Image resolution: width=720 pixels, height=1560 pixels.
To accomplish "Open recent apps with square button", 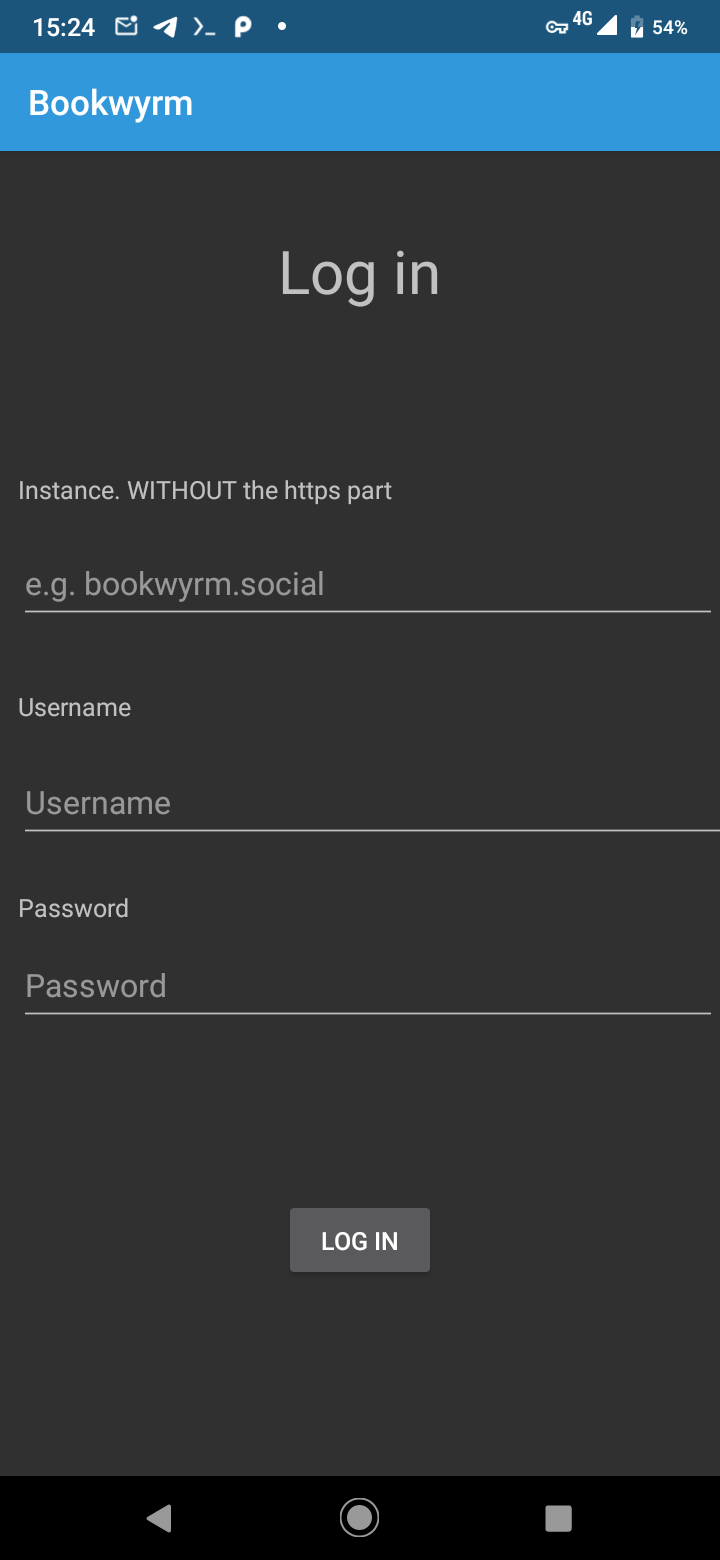I will tap(558, 1518).
